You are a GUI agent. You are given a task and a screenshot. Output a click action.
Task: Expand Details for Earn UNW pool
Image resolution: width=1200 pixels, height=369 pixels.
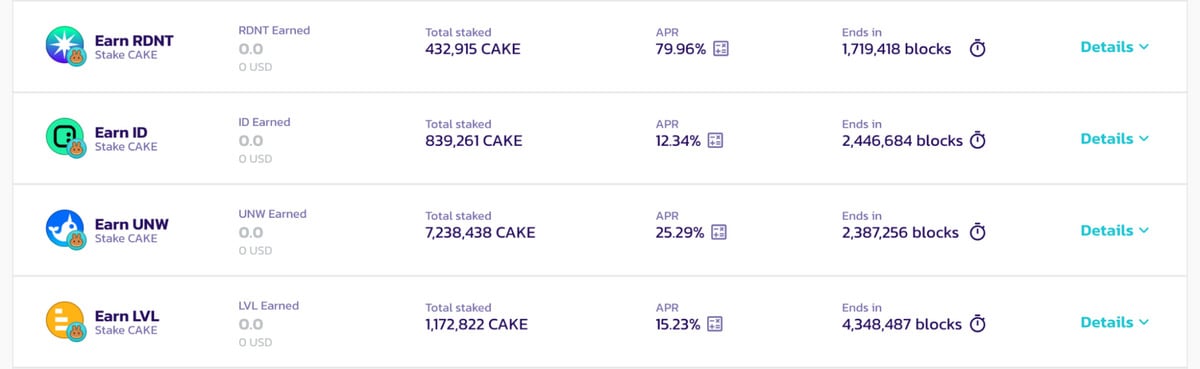click(x=1115, y=230)
